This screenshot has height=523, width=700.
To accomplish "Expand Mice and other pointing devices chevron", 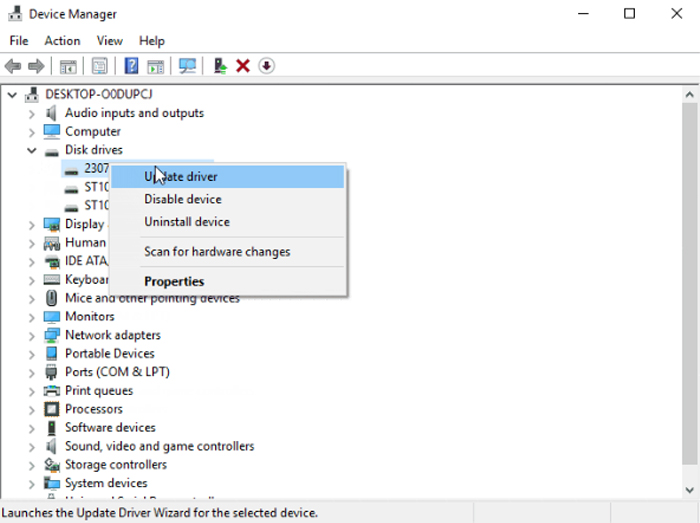I will click(31, 299).
